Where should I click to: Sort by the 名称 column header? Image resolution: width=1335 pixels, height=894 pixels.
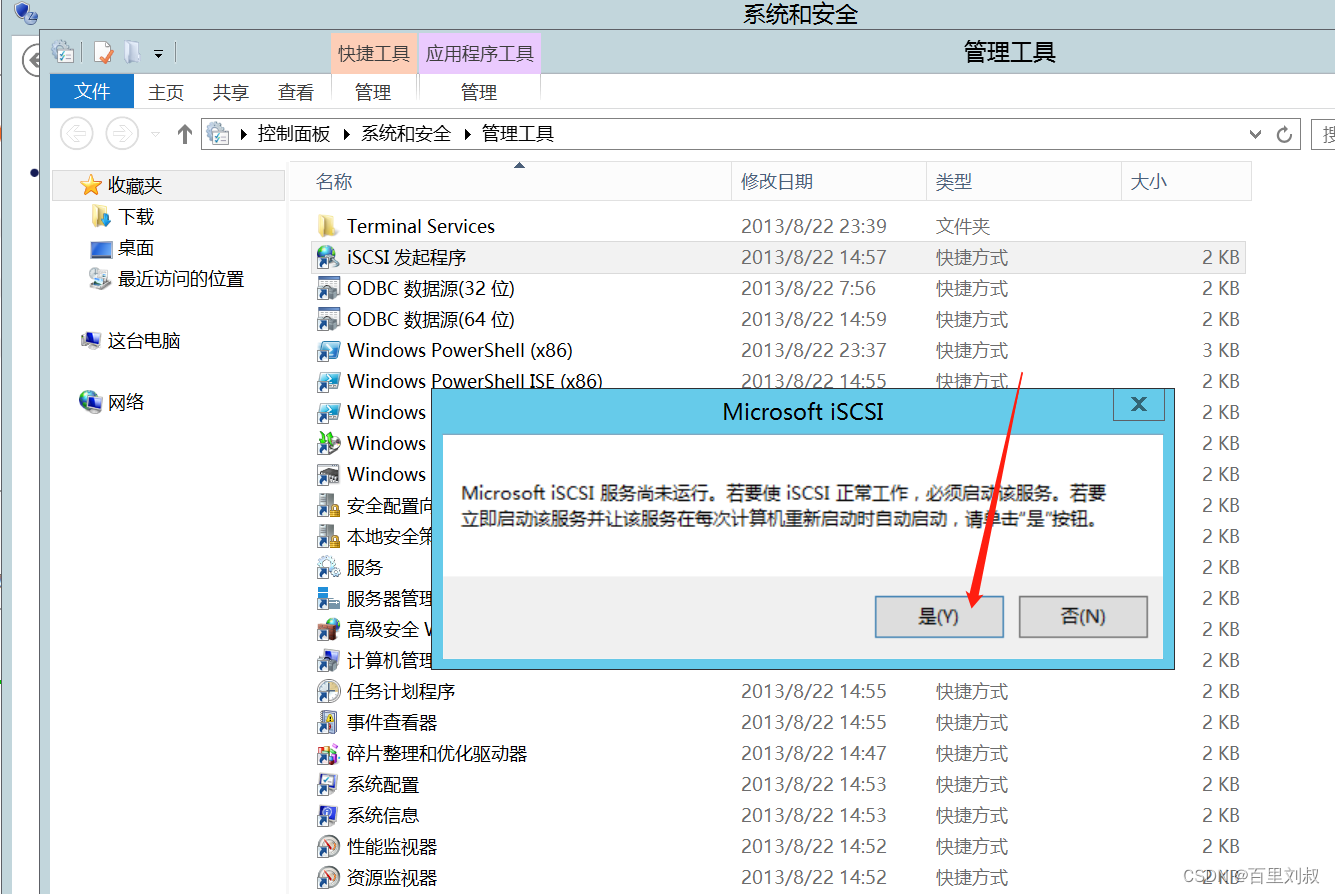pyautogui.click(x=510, y=182)
